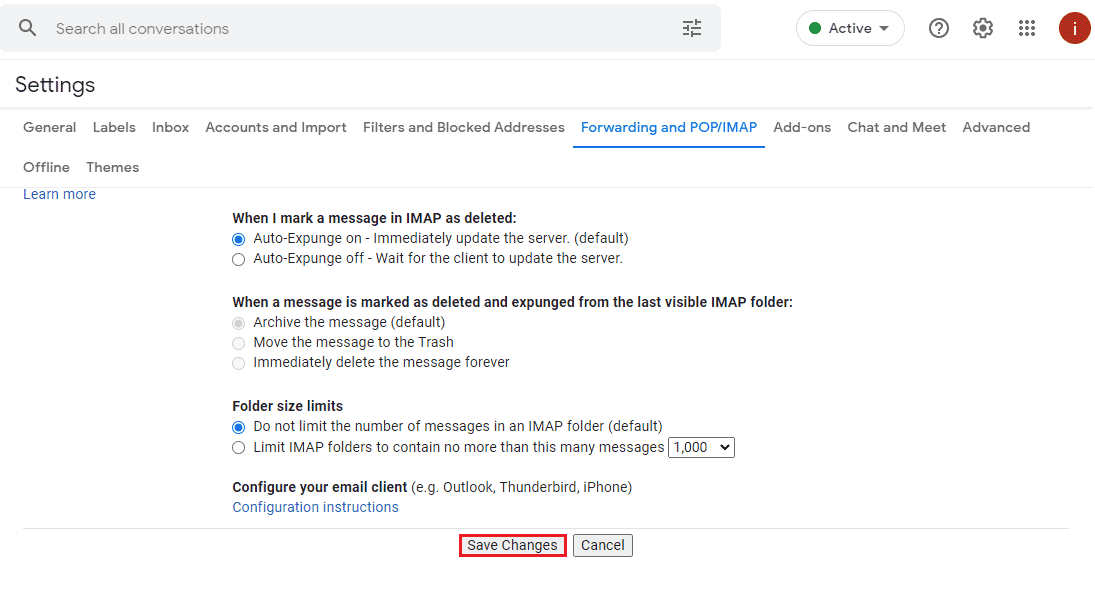The height and width of the screenshot is (591, 1095).
Task: Click the Cancel button
Action: point(603,545)
